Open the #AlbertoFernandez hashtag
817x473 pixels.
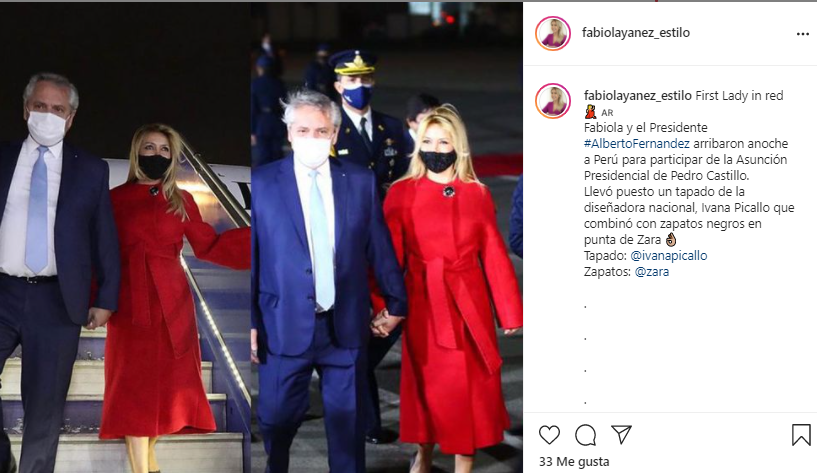637,144
